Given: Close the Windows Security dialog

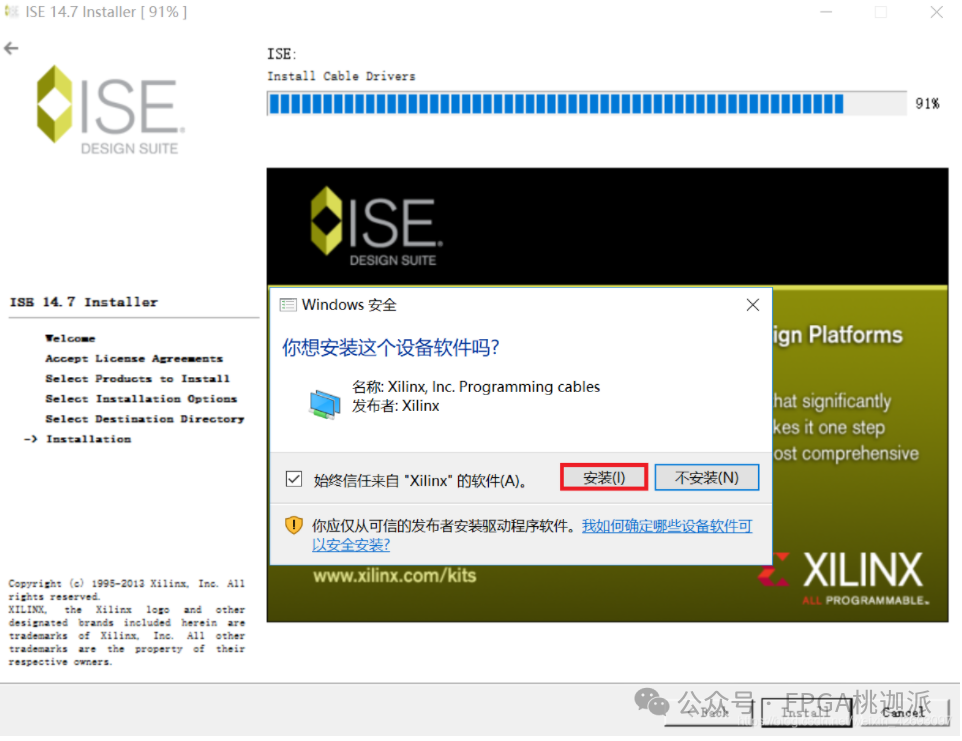Looking at the screenshot, I should point(752,304).
